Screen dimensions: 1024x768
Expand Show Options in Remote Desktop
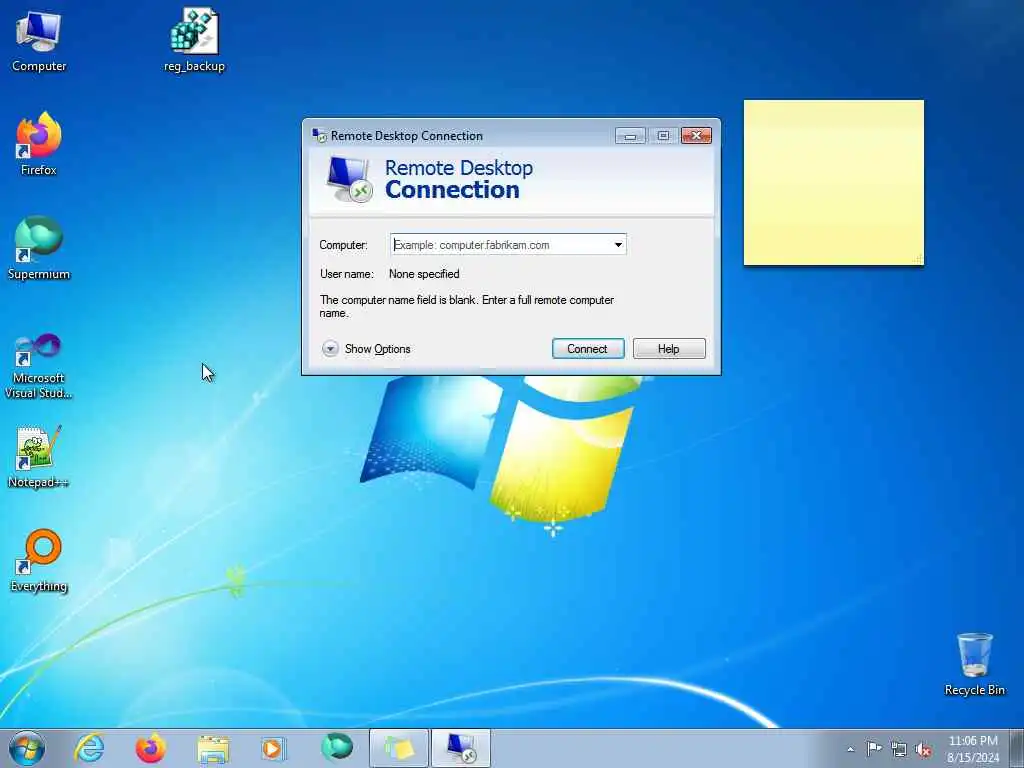click(x=366, y=349)
